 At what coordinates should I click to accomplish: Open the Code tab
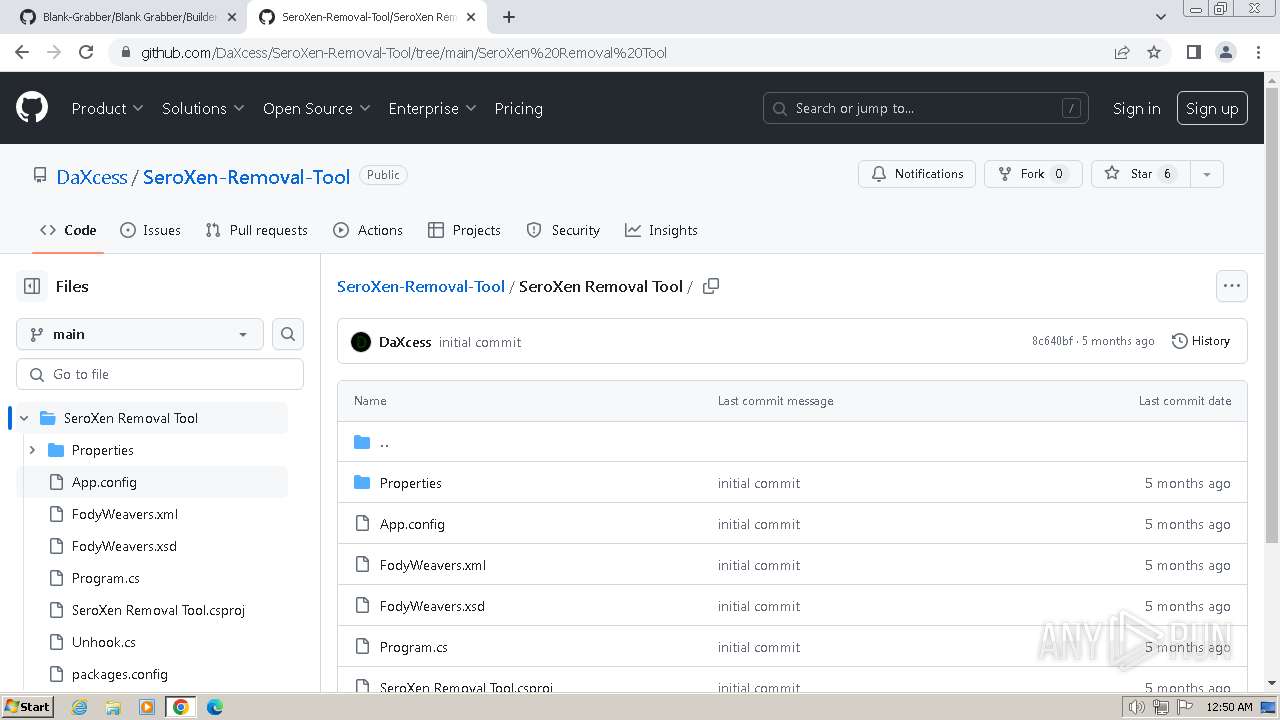68,230
